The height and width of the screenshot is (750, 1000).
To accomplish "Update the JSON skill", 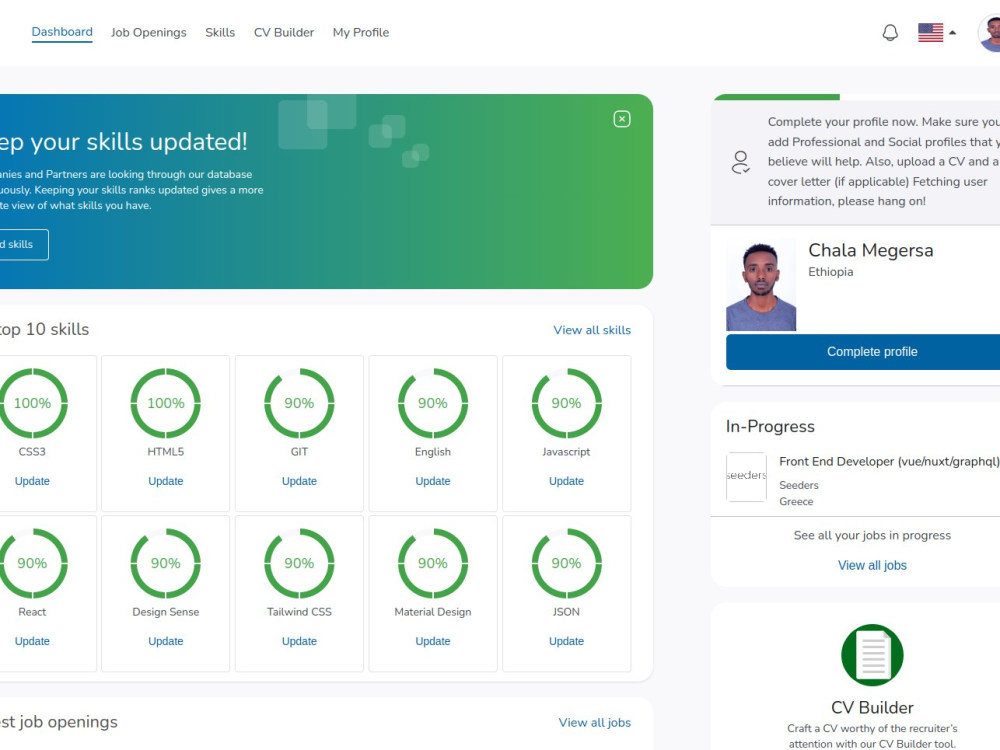I will 566,641.
